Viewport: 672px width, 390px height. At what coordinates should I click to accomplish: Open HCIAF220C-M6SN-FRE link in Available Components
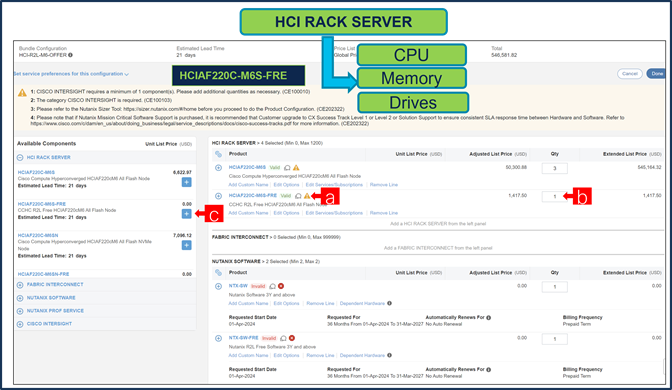click(x=43, y=274)
